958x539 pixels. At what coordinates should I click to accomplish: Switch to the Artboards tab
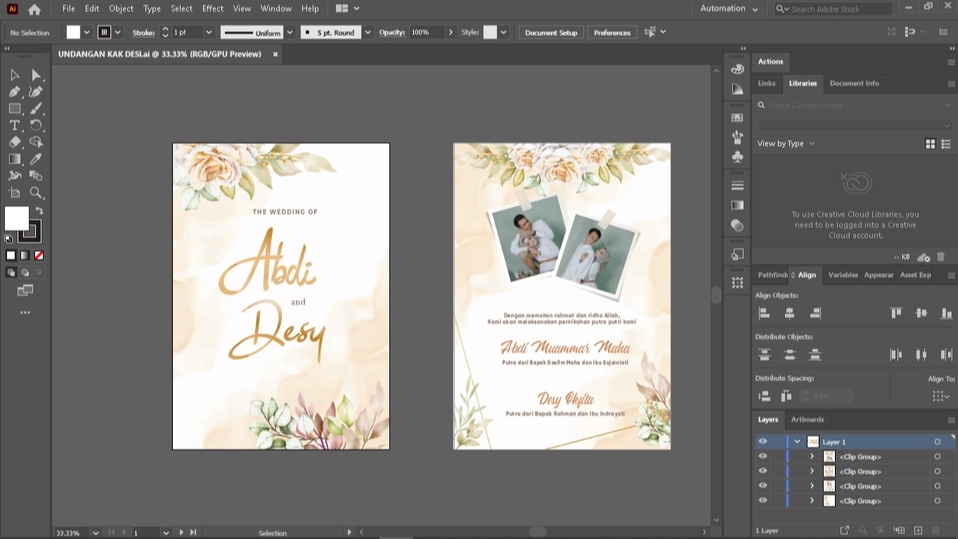pyautogui.click(x=807, y=419)
